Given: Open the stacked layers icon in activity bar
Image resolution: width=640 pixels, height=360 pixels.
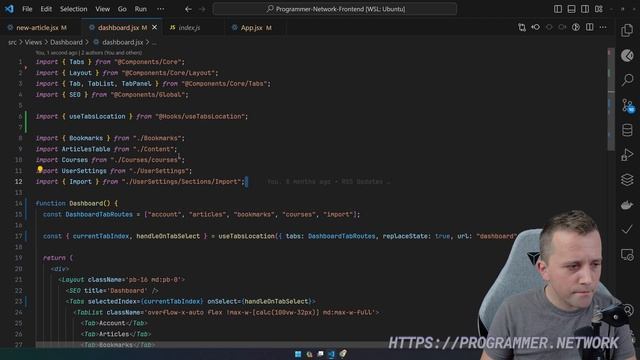Looking at the screenshot, I should tap(627, 180).
